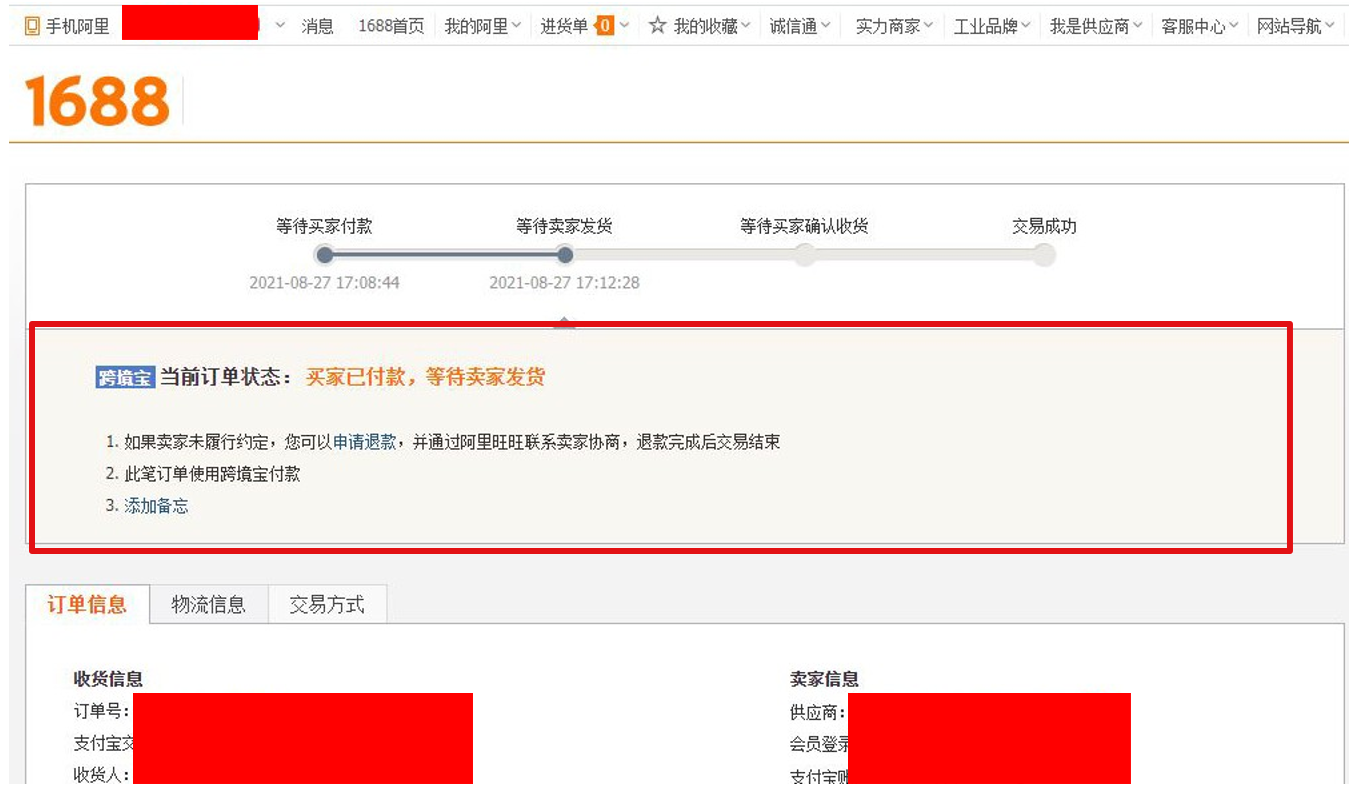Image resolution: width=1361 pixels, height=806 pixels.
Task: Switch to the 物流信息 tab
Action: point(208,605)
